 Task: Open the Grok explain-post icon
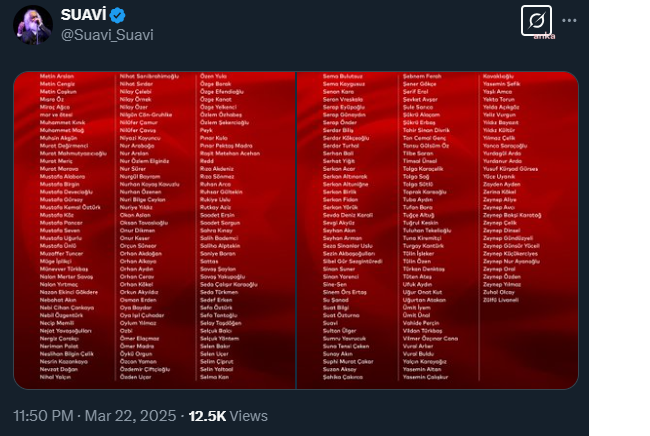point(536,20)
